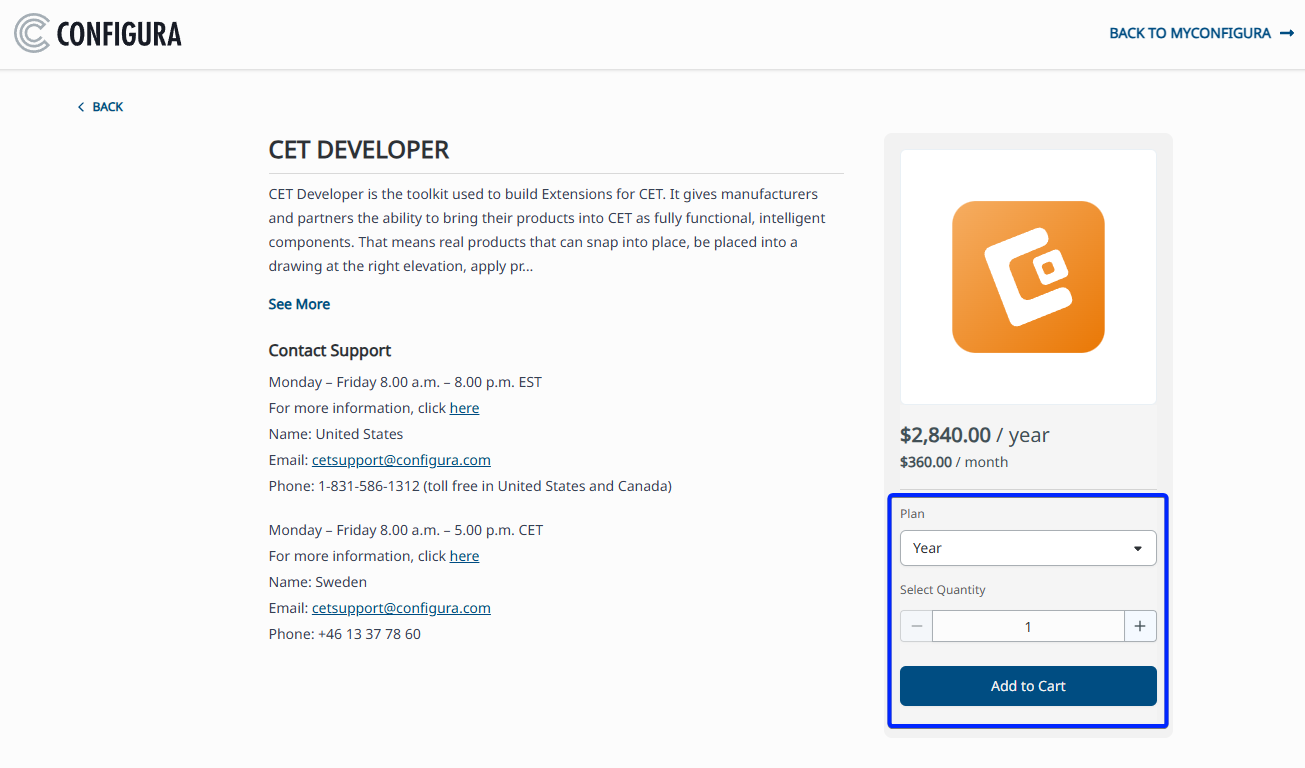Open the United States support 'here' link
Image resolution: width=1305 pixels, height=768 pixels.
464,408
